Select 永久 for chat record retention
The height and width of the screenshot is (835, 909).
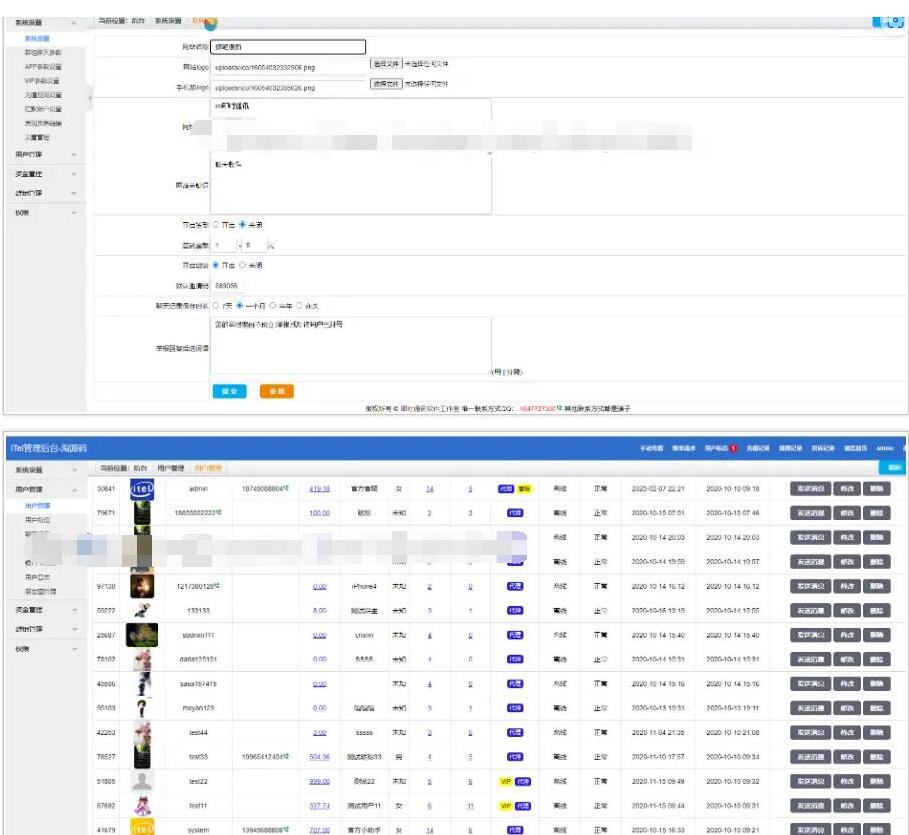coord(299,305)
